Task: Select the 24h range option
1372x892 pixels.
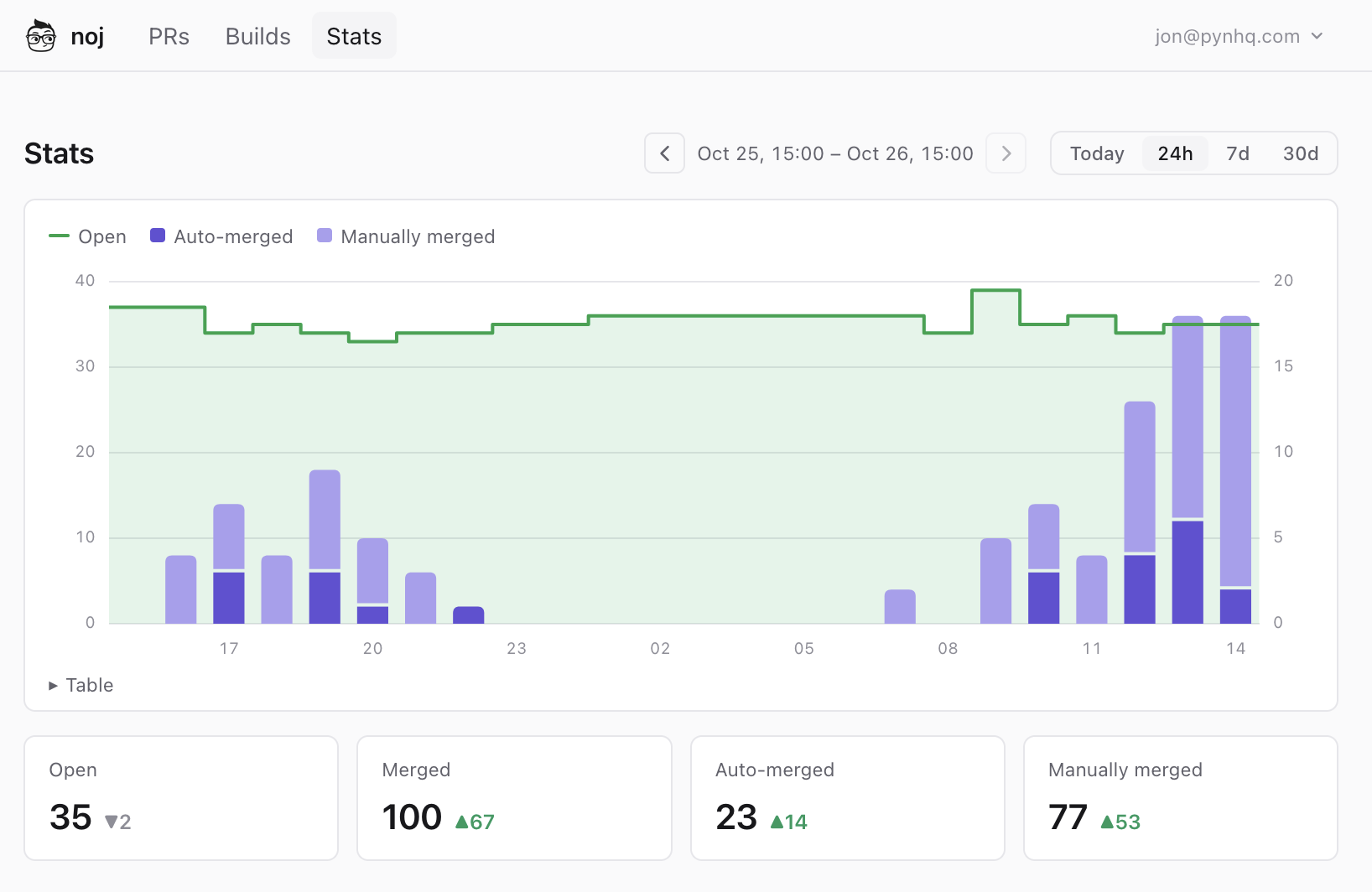Action: (x=1175, y=153)
